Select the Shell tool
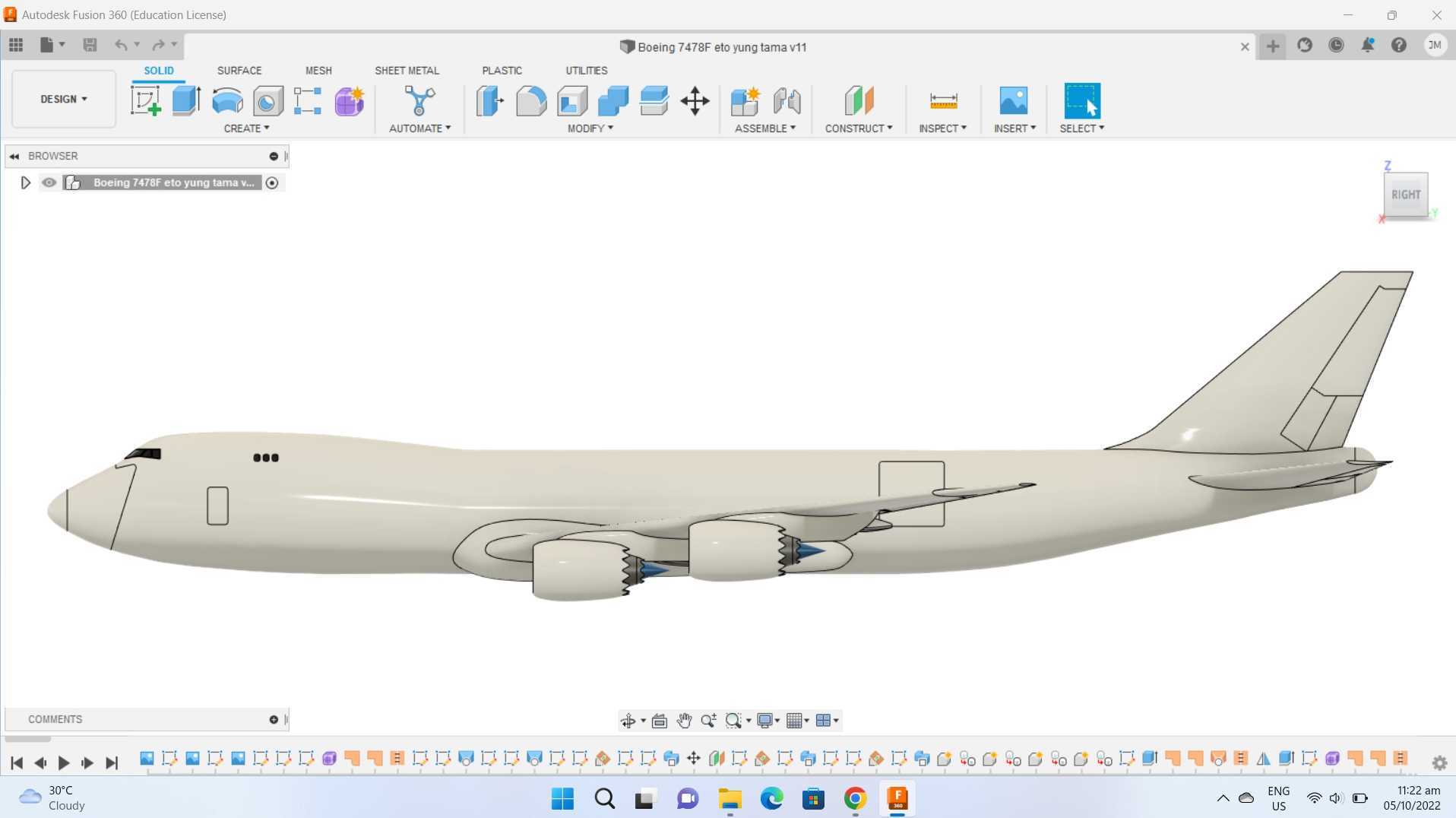The width and height of the screenshot is (1456, 818). pos(572,100)
